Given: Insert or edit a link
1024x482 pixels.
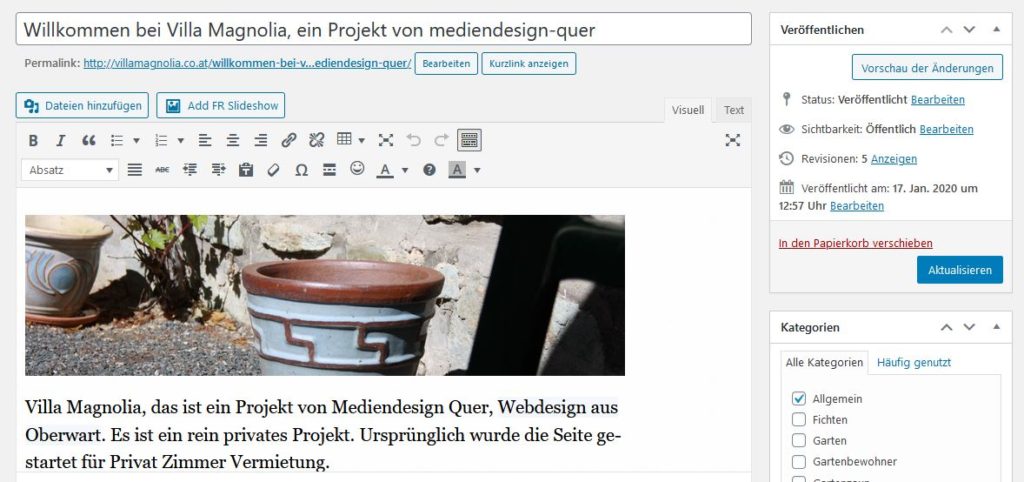Looking at the screenshot, I should pyautogui.click(x=289, y=140).
